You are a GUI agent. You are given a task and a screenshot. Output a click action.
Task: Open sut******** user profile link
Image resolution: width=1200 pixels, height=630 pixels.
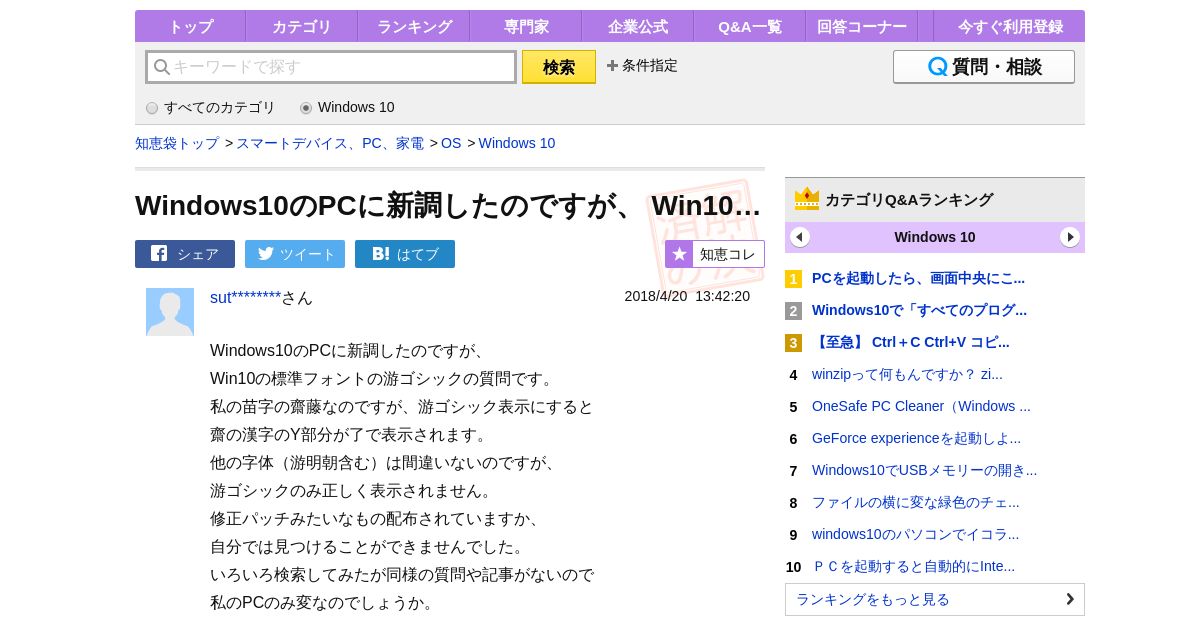pyautogui.click(x=245, y=297)
